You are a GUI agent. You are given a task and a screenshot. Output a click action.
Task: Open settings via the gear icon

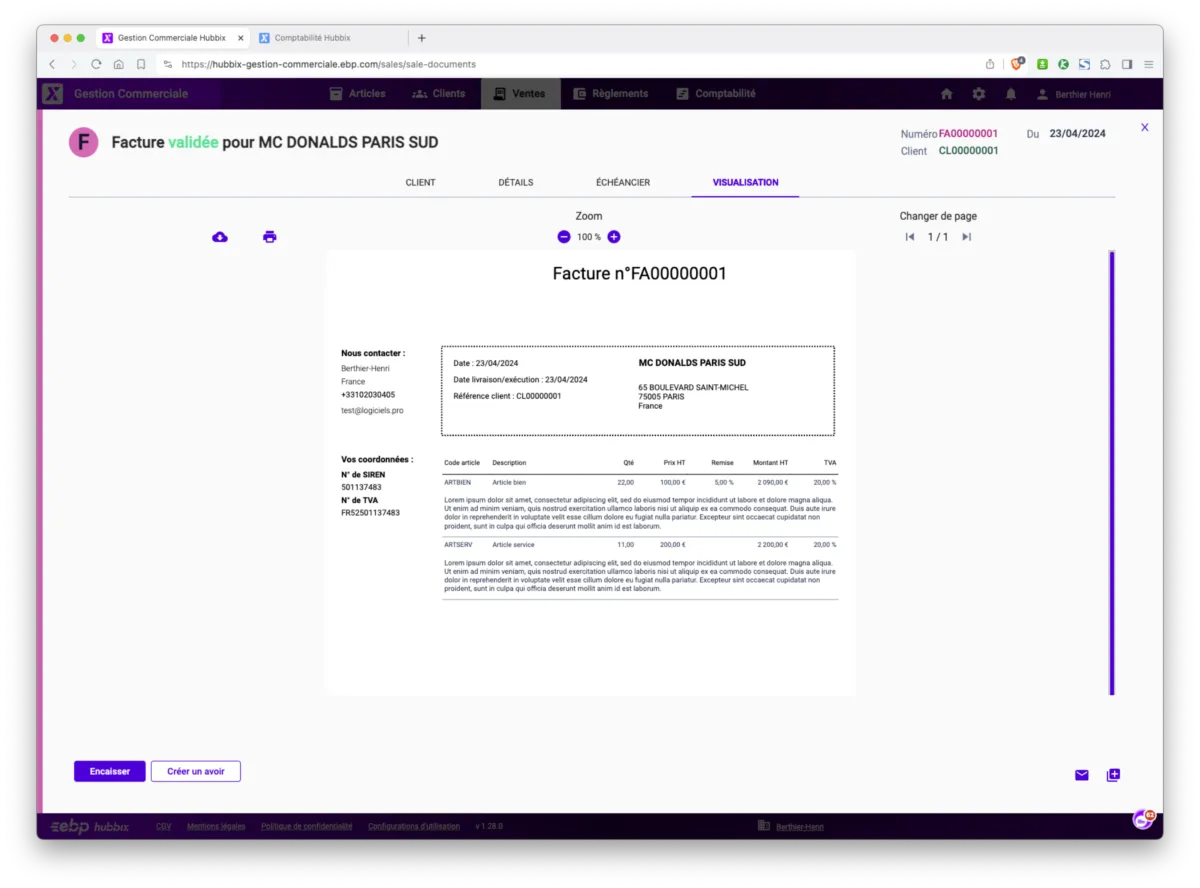click(979, 94)
